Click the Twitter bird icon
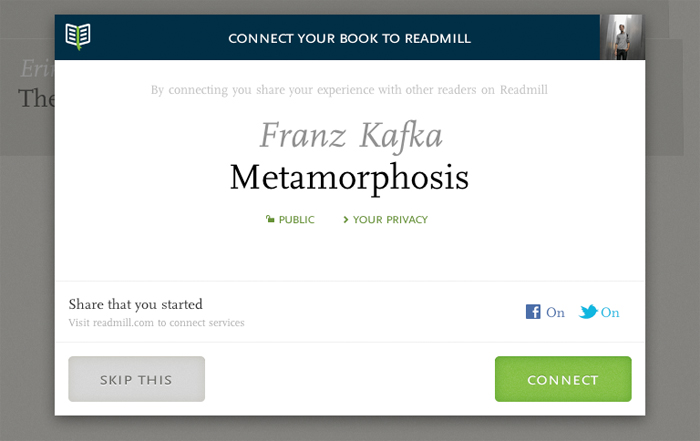 tap(588, 312)
